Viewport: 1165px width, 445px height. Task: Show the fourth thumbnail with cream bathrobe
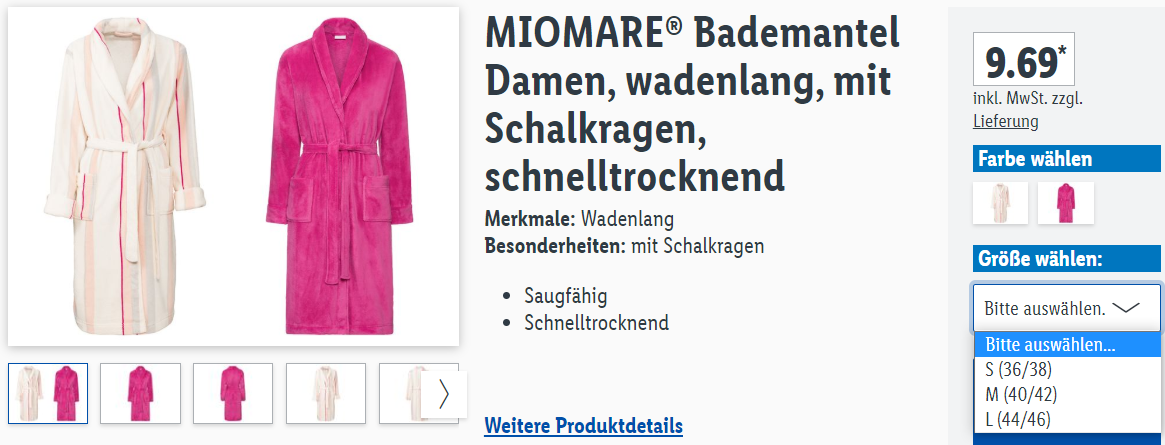coord(326,393)
